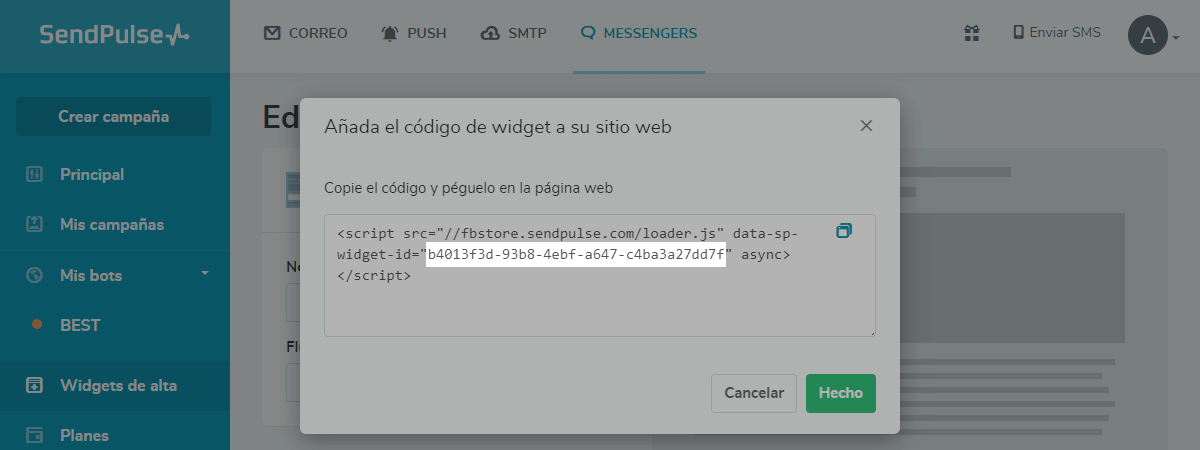Switch to the PUSH tab
The image size is (1200, 450).
413,33
